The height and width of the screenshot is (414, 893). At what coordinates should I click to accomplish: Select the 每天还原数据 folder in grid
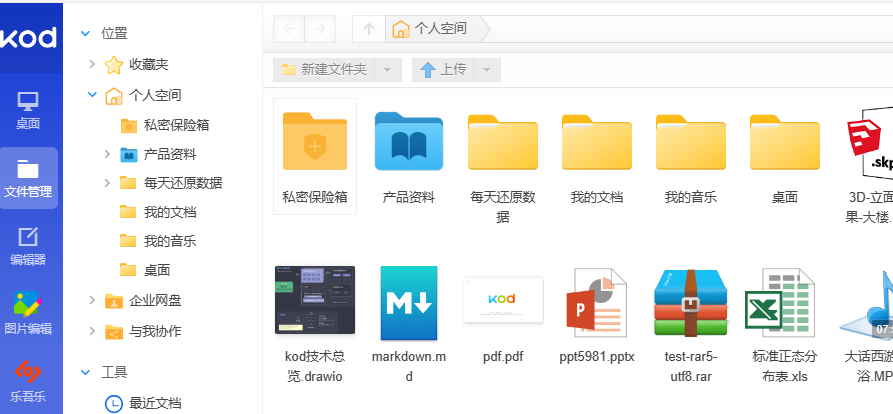tap(503, 142)
